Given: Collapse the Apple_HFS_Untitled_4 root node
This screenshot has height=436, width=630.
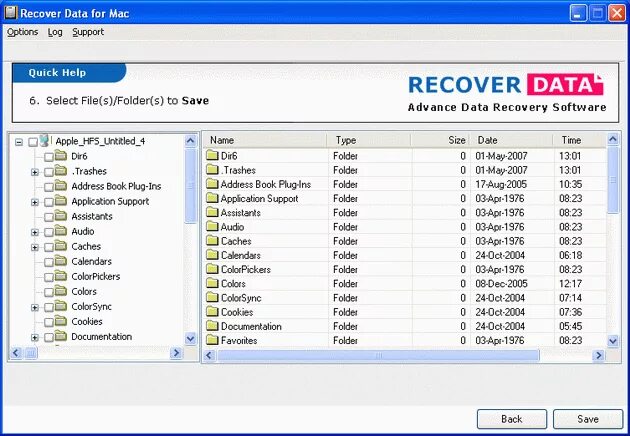Looking at the screenshot, I should 19,142.
